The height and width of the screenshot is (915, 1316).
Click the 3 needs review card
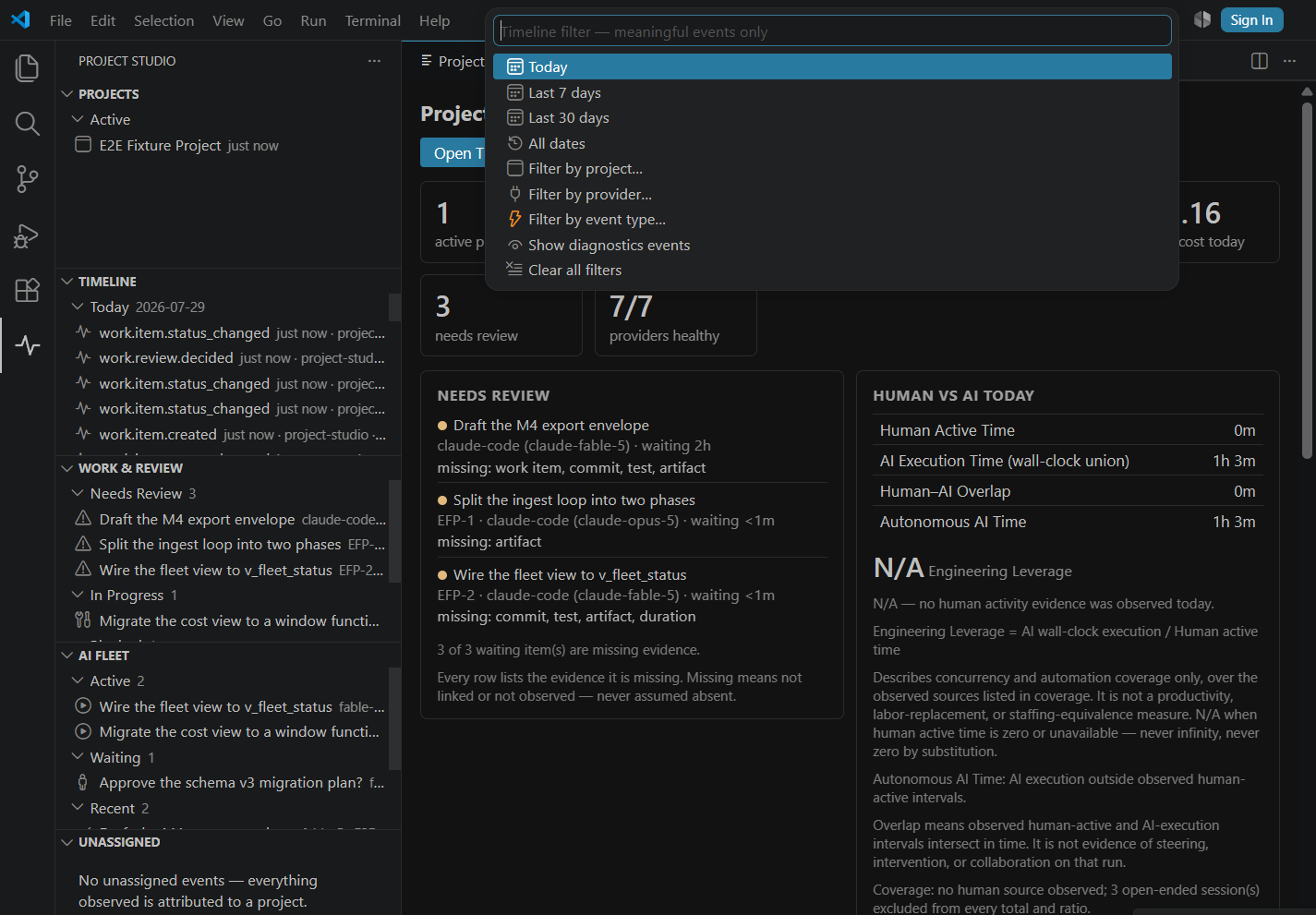click(501, 316)
